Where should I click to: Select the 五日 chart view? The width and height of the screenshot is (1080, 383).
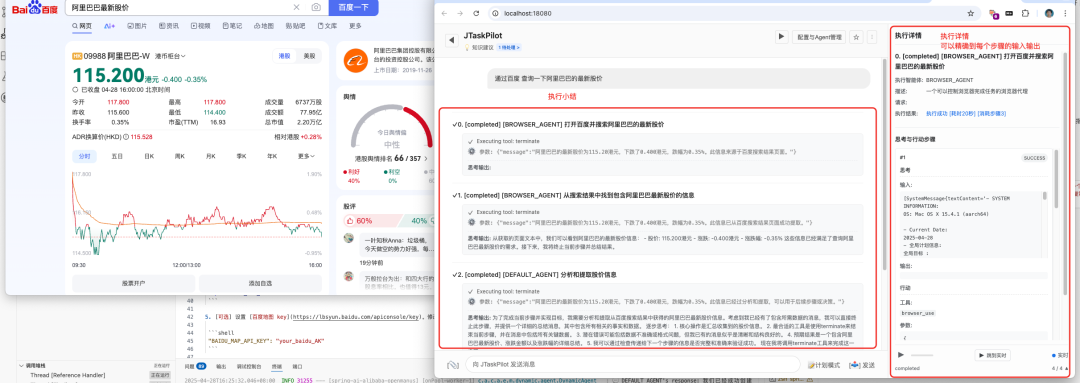click(117, 156)
